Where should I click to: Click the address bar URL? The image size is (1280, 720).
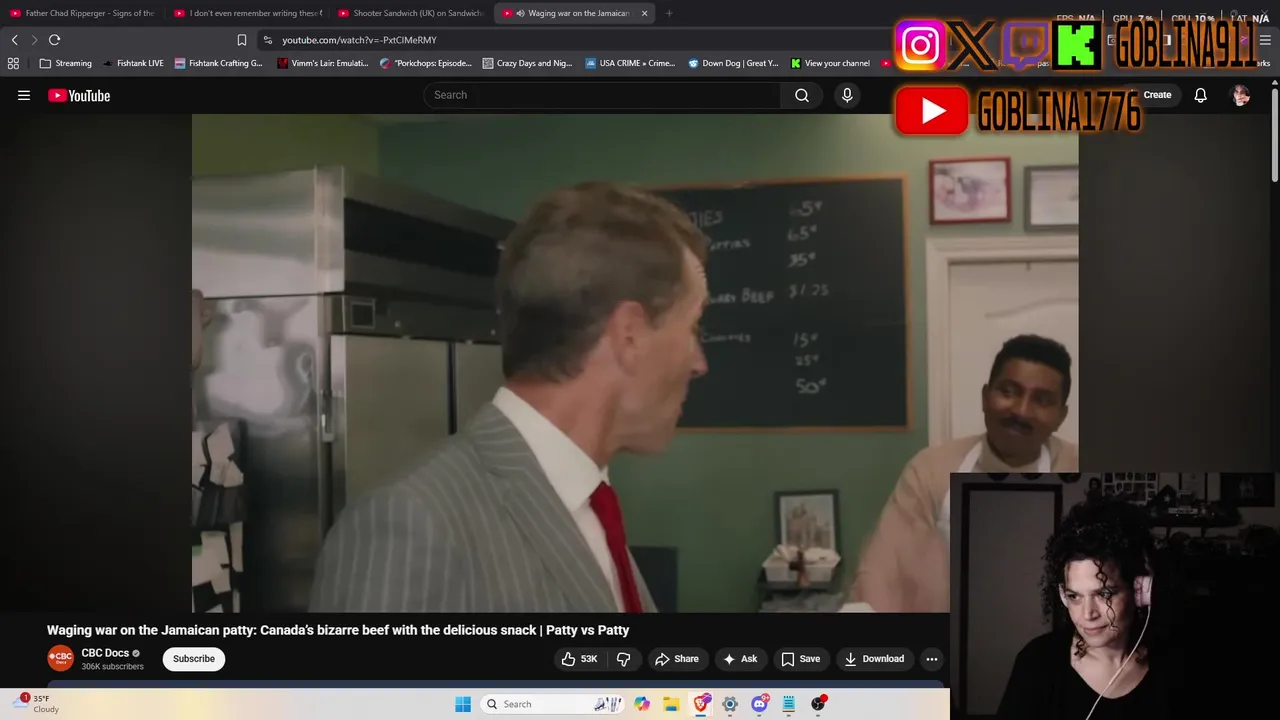click(359, 40)
